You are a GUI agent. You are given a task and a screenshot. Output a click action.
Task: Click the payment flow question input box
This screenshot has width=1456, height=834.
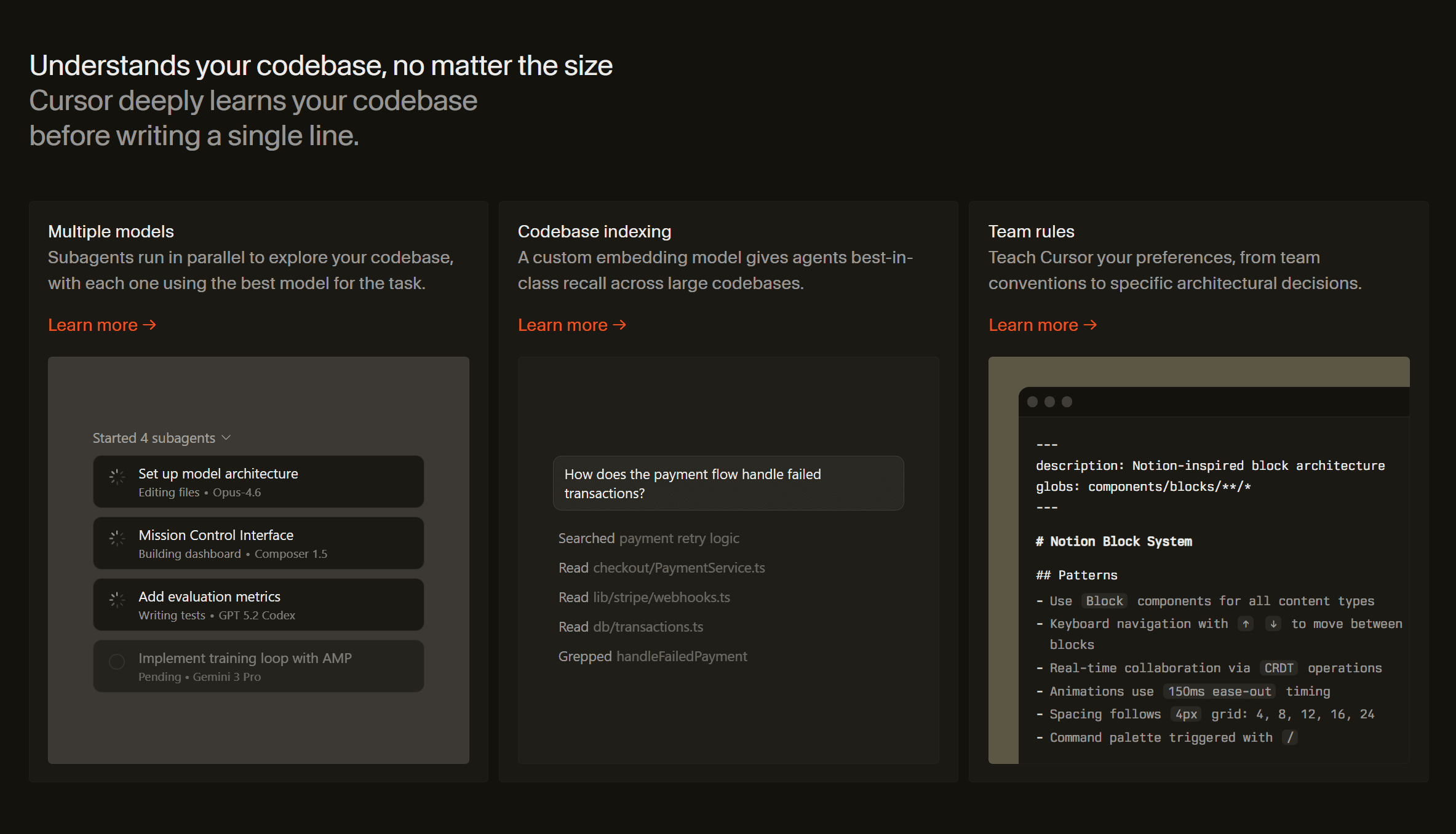(728, 483)
